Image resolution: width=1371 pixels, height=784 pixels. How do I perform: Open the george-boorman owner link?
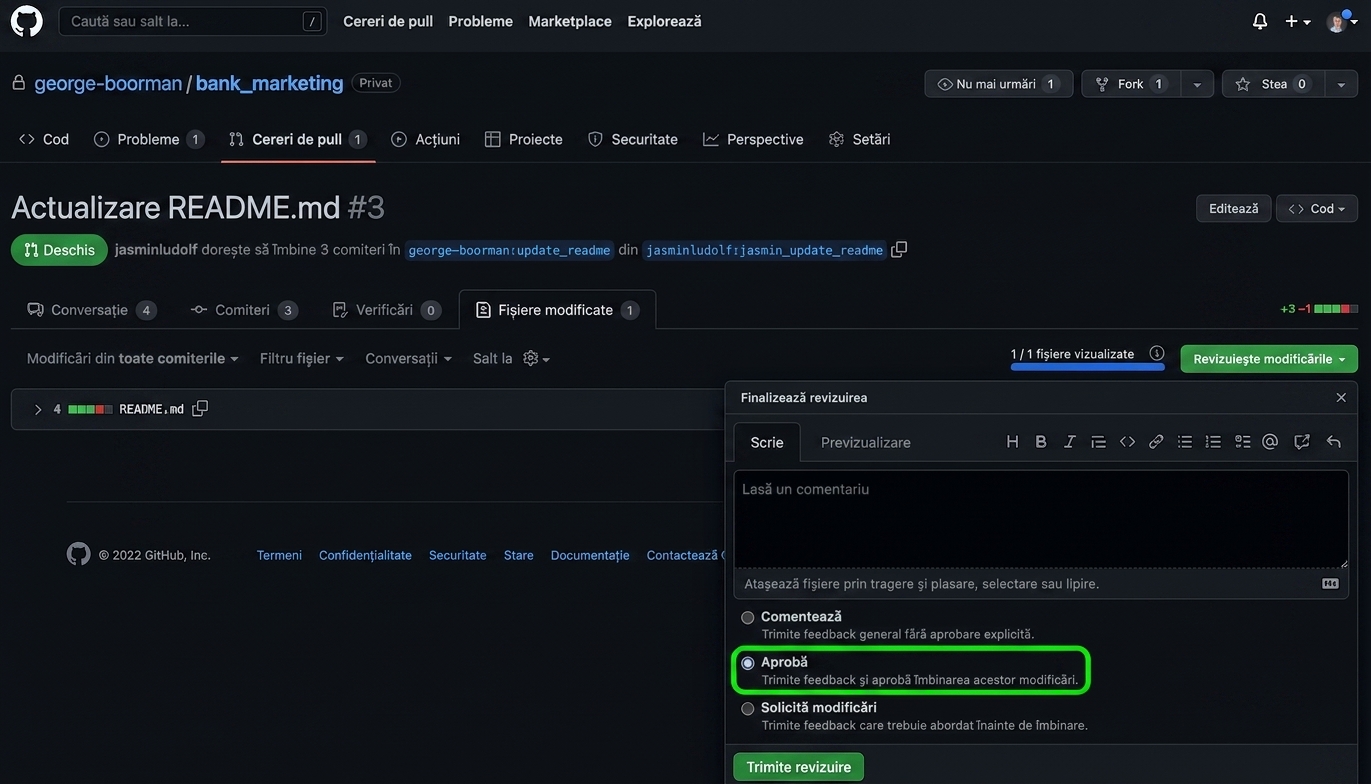coord(108,83)
